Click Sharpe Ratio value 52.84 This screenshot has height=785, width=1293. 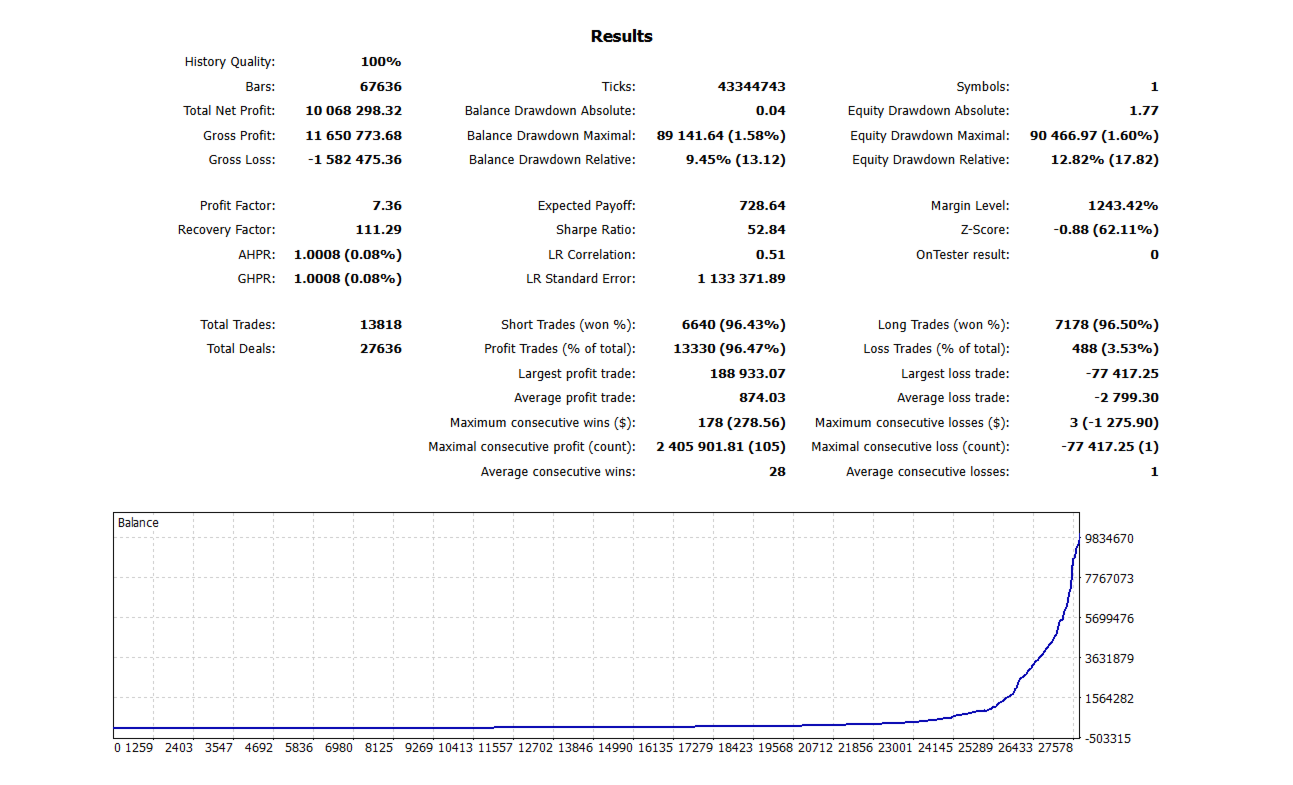(766, 230)
